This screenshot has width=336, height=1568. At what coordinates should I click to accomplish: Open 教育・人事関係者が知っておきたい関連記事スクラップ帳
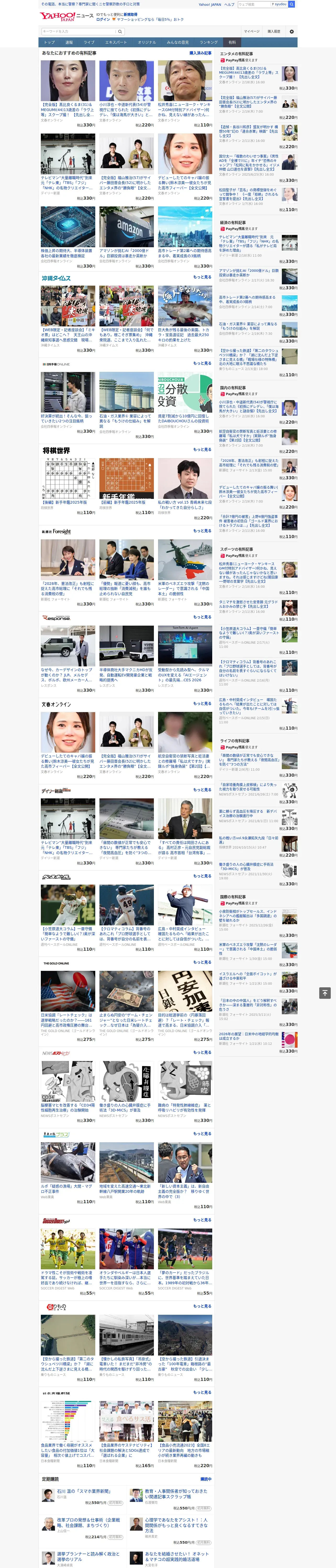pos(176,1494)
